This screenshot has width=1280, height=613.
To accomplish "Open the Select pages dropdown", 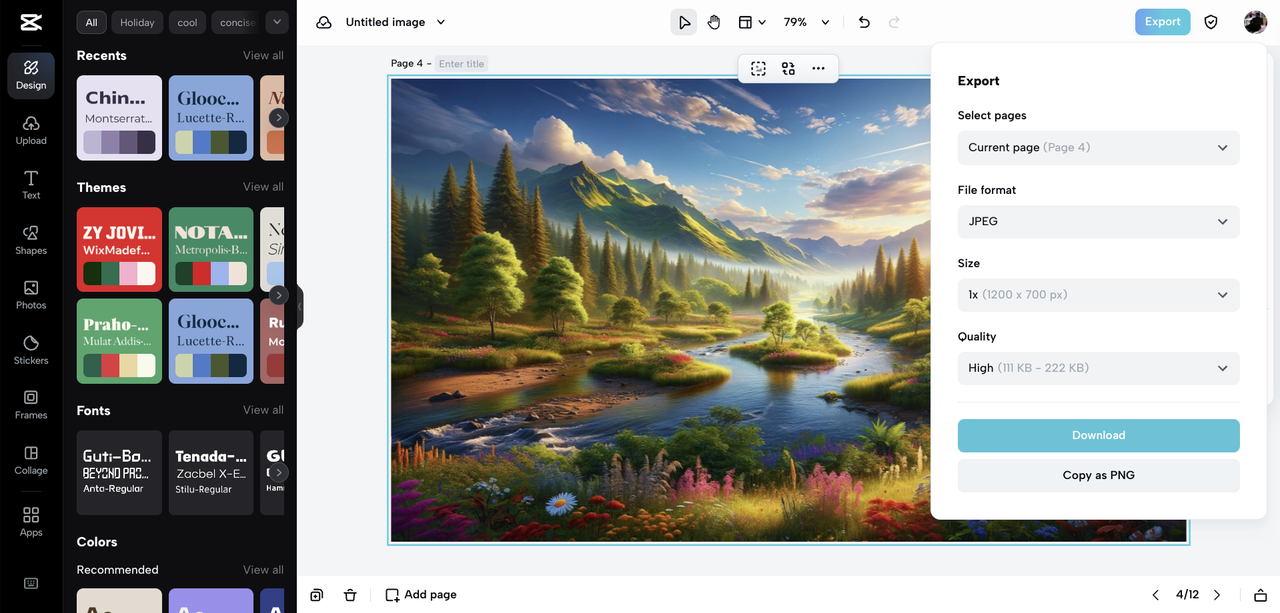I will 1098,148.
